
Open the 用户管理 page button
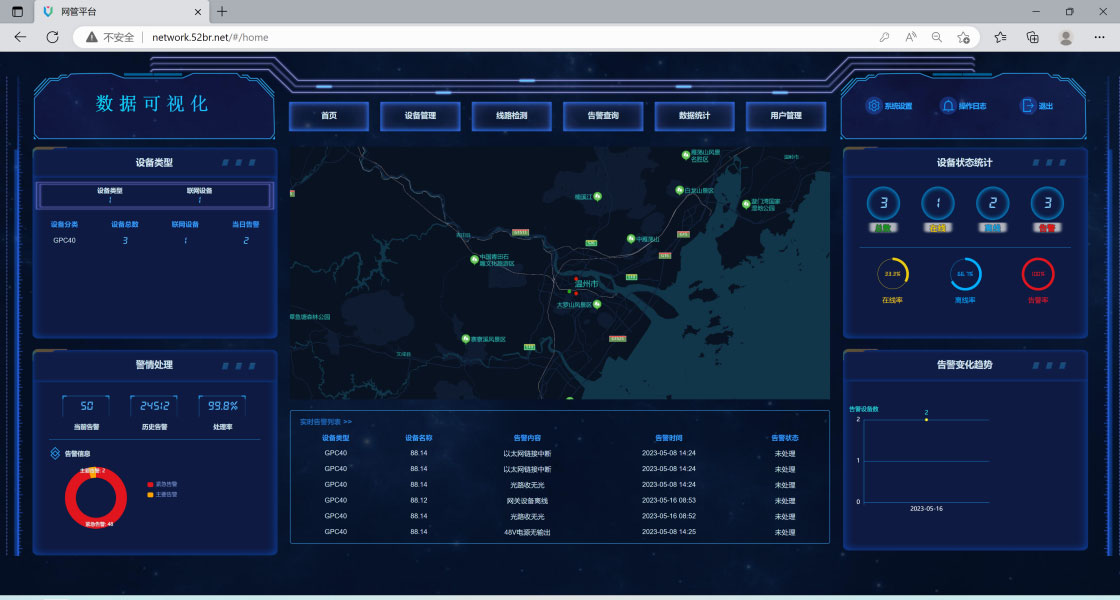pos(786,116)
